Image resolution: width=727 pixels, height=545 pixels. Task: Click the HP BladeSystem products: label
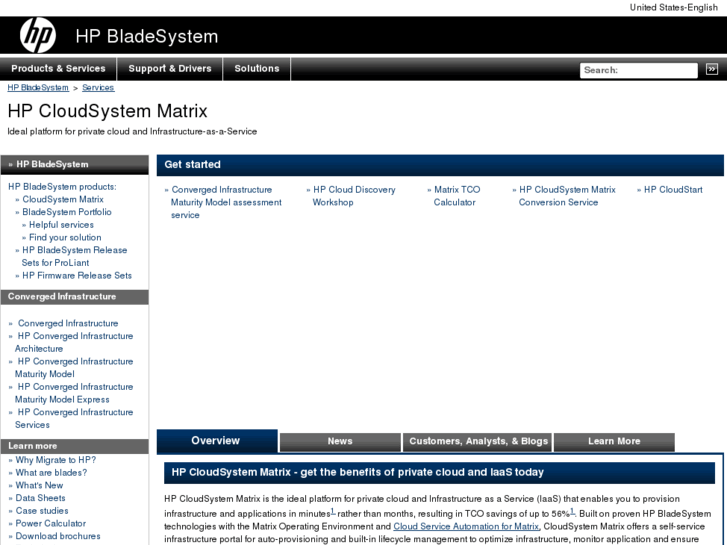pos(62,187)
